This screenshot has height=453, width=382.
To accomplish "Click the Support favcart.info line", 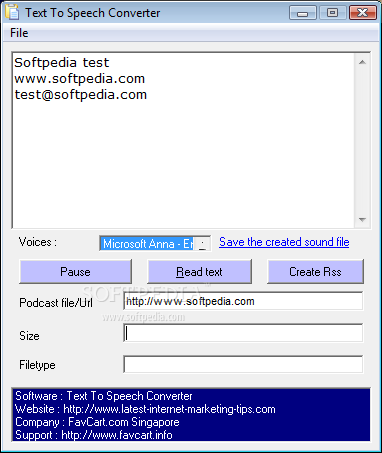I will (x=94, y=435).
